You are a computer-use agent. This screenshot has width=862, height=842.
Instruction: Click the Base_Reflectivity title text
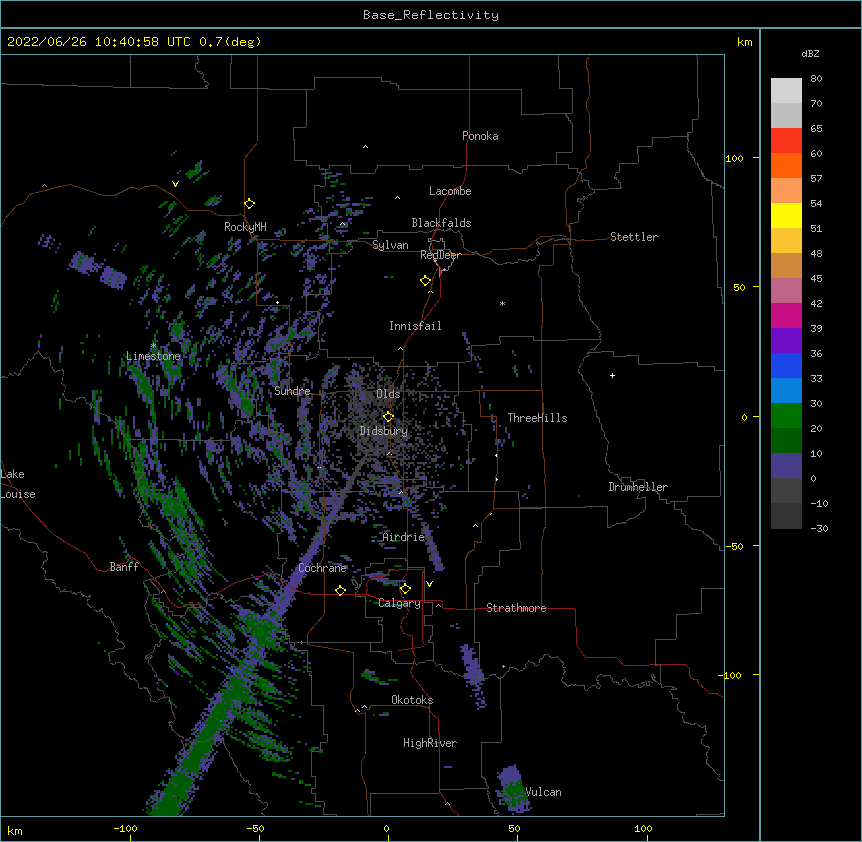coord(431,15)
